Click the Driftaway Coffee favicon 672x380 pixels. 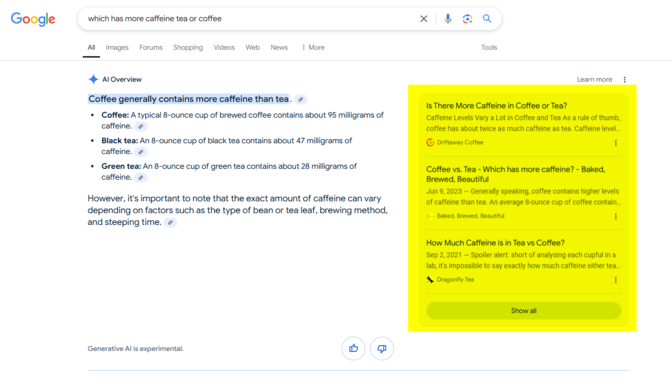430,143
